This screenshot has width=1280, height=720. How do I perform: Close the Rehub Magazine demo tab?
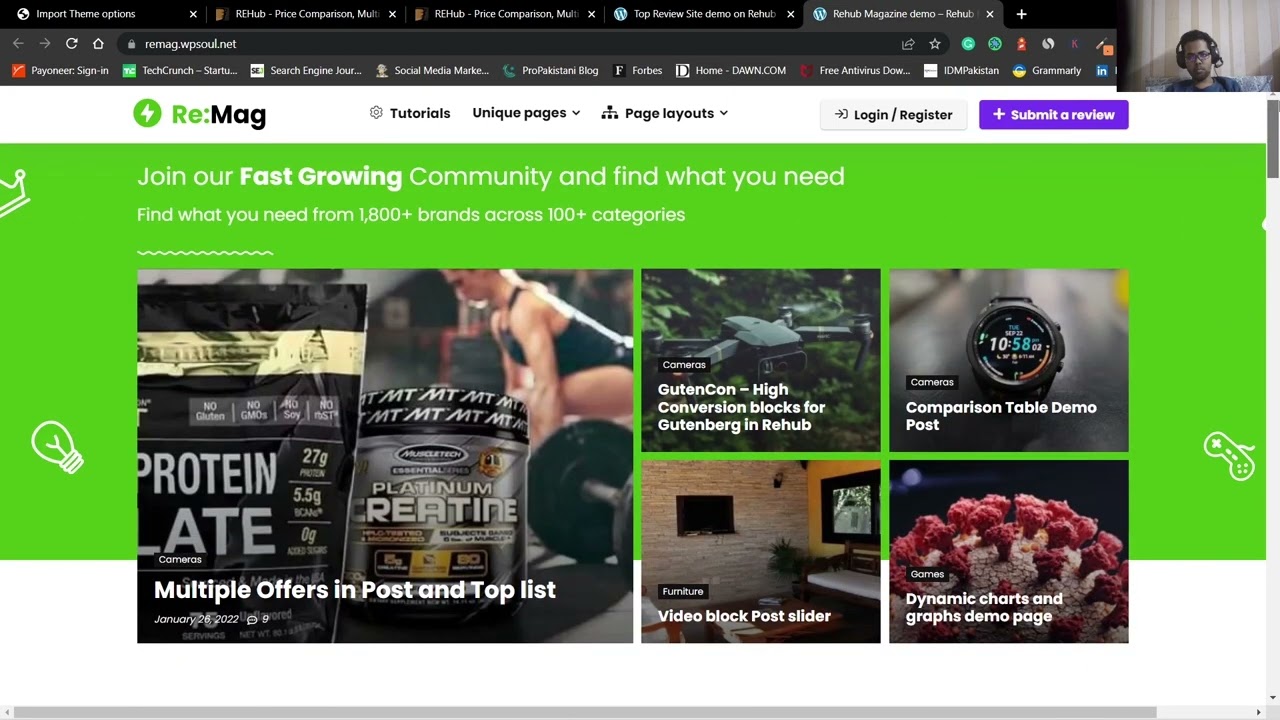tap(990, 14)
